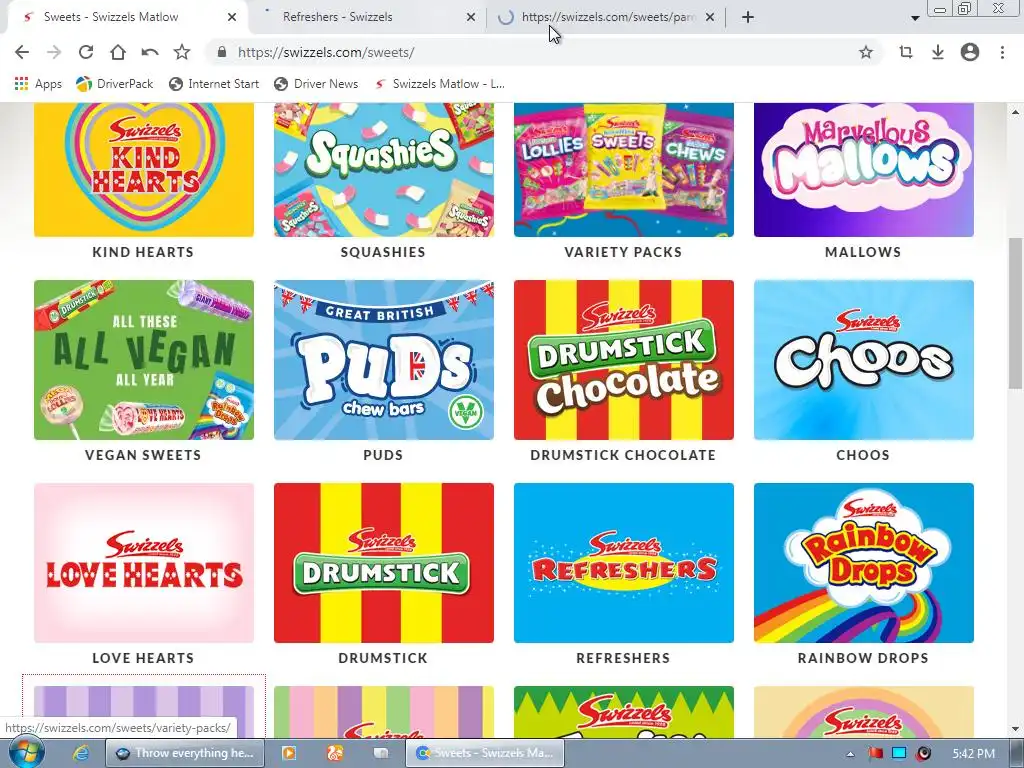
Task: Close the Refreshers - Swizzels tab
Action: (471, 17)
